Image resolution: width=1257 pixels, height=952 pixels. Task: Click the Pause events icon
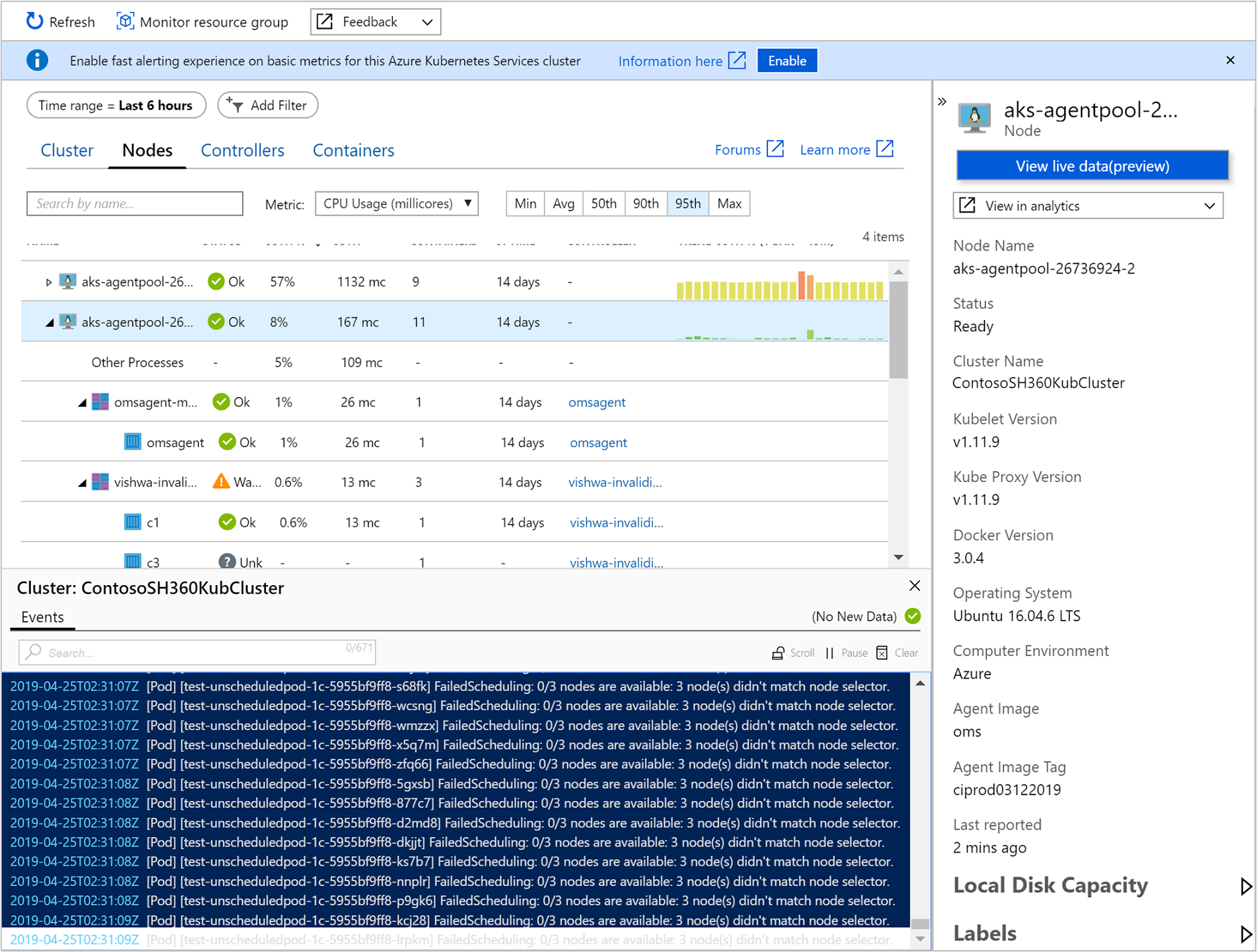point(830,653)
